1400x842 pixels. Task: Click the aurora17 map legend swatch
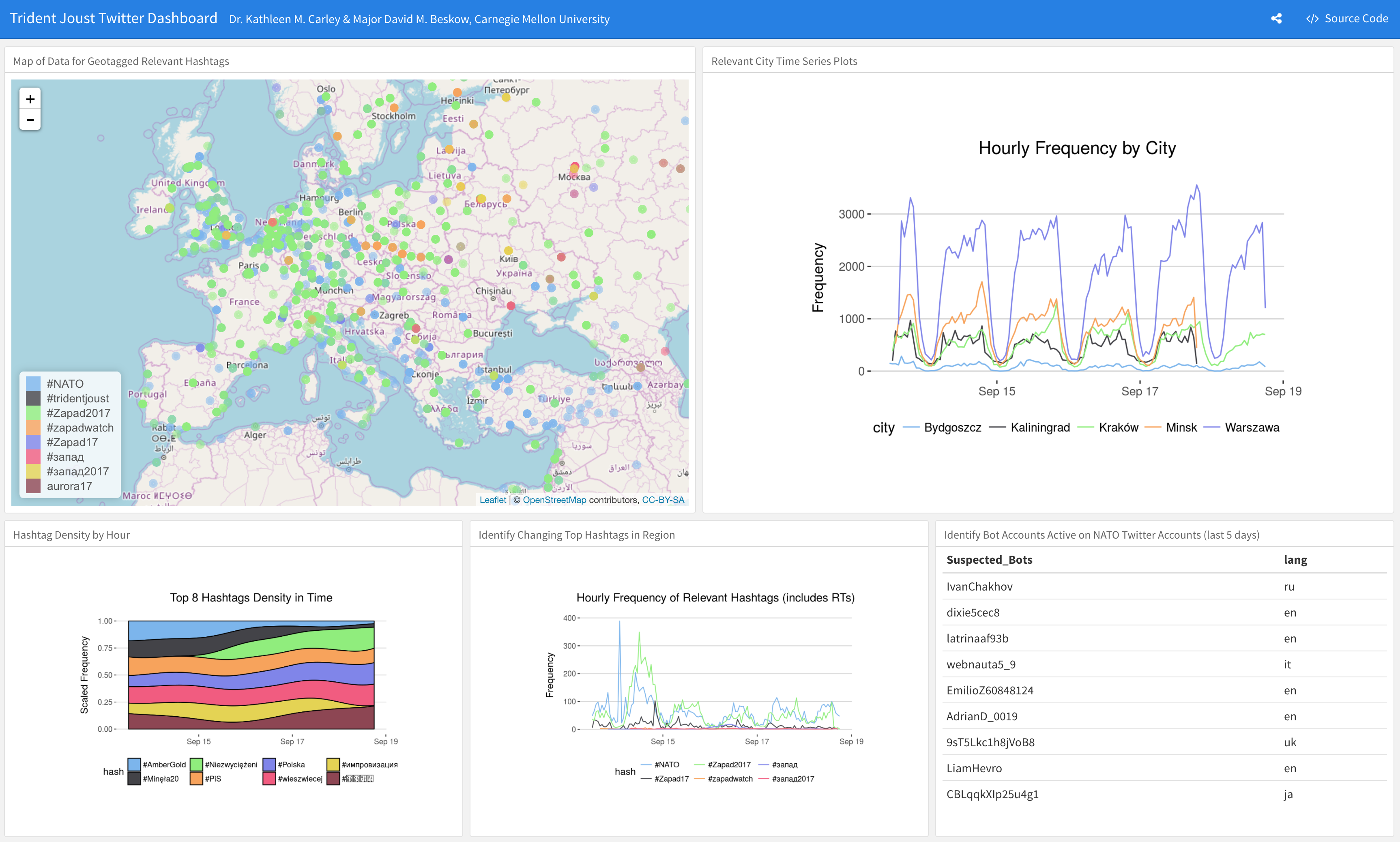pos(34,486)
